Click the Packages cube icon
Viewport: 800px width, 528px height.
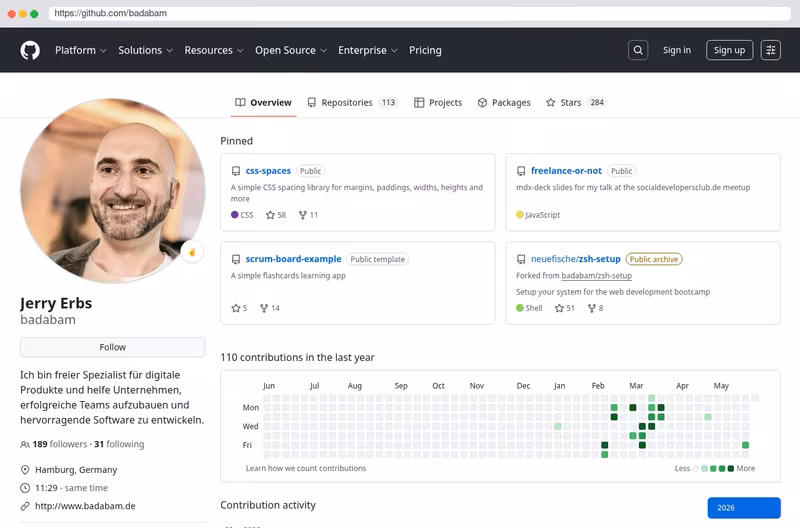[x=482, y=103]
